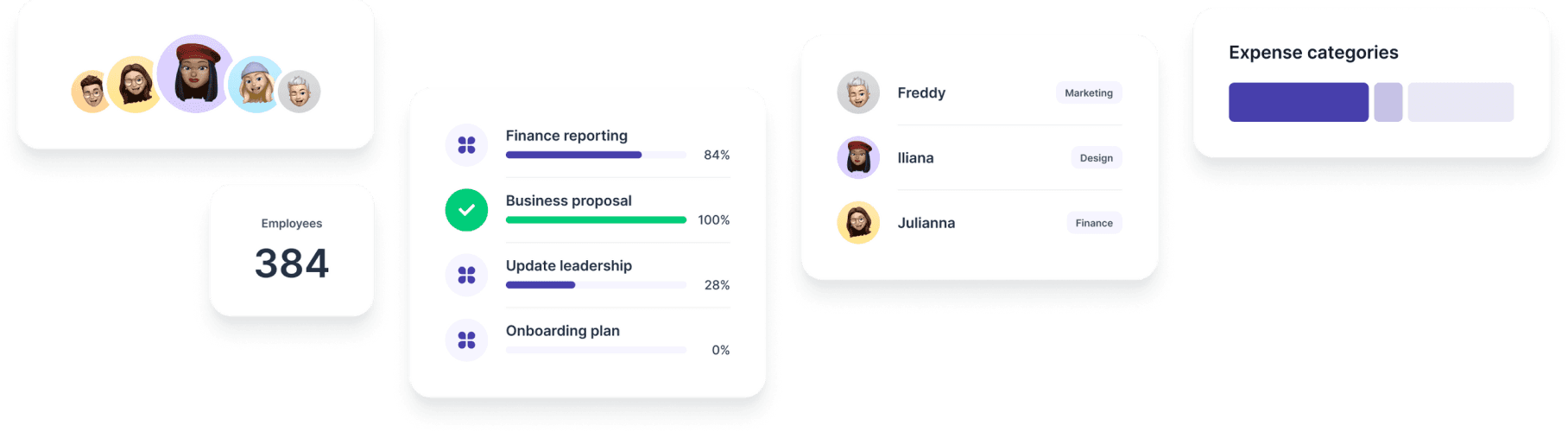Select Iliana's avatar in the team list

pos(858,157)
